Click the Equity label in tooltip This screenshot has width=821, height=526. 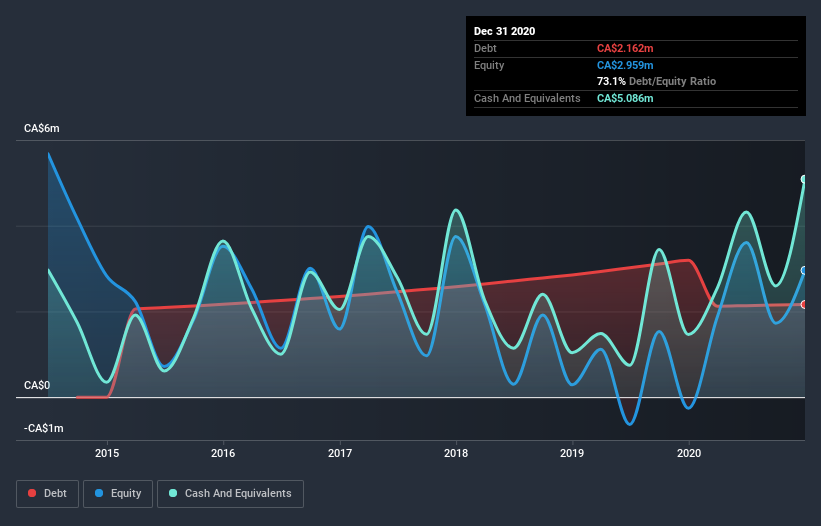489,65
